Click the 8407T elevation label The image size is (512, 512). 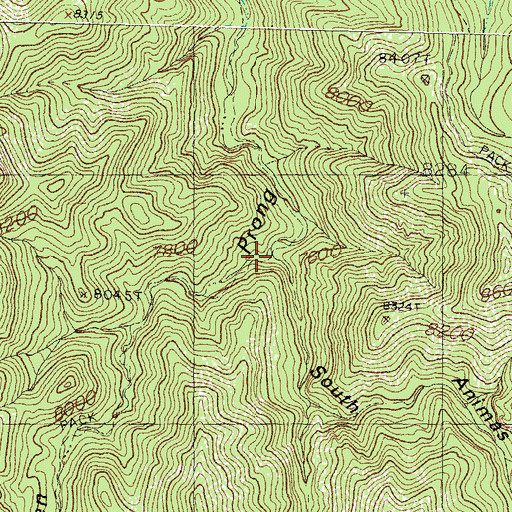point(404,59)
